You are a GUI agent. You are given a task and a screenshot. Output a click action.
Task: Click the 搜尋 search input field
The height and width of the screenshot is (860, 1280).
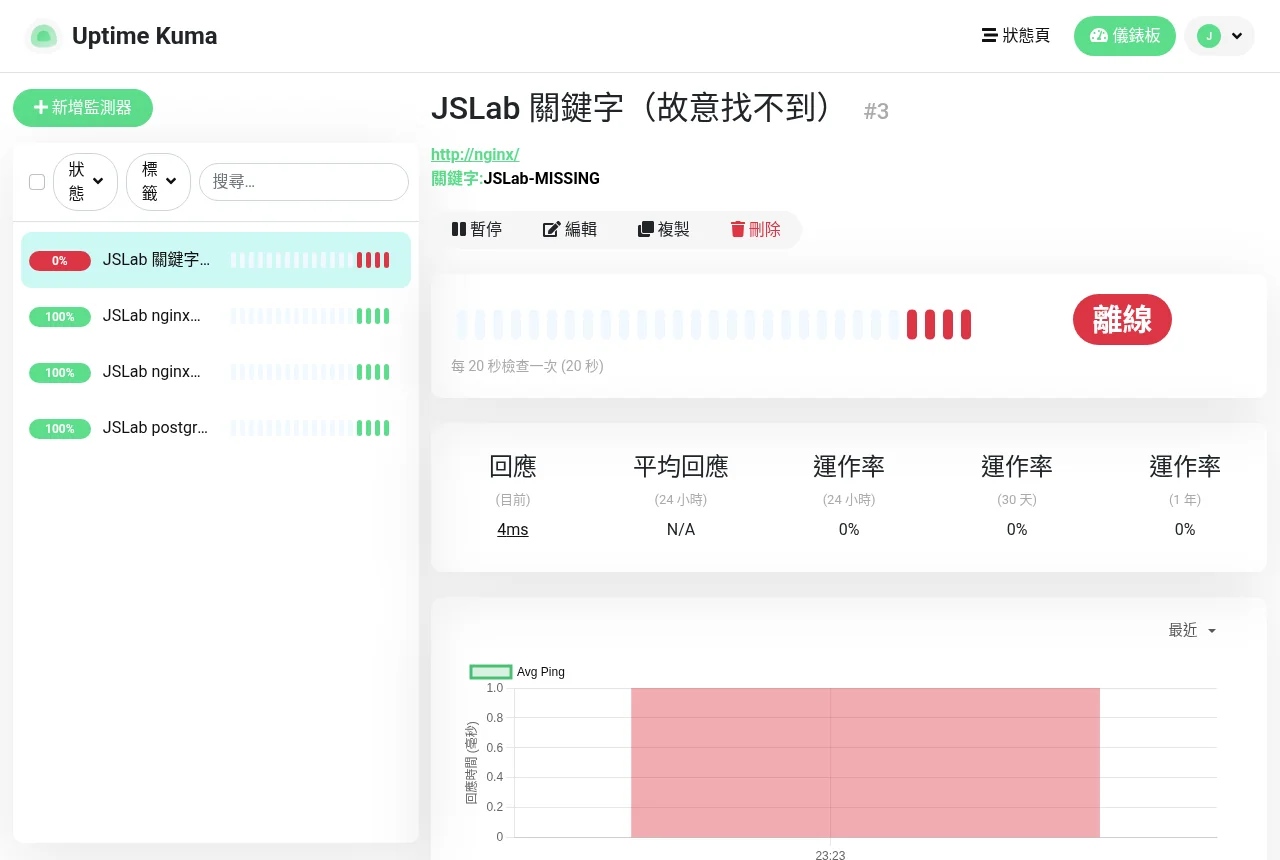point(304,182)
